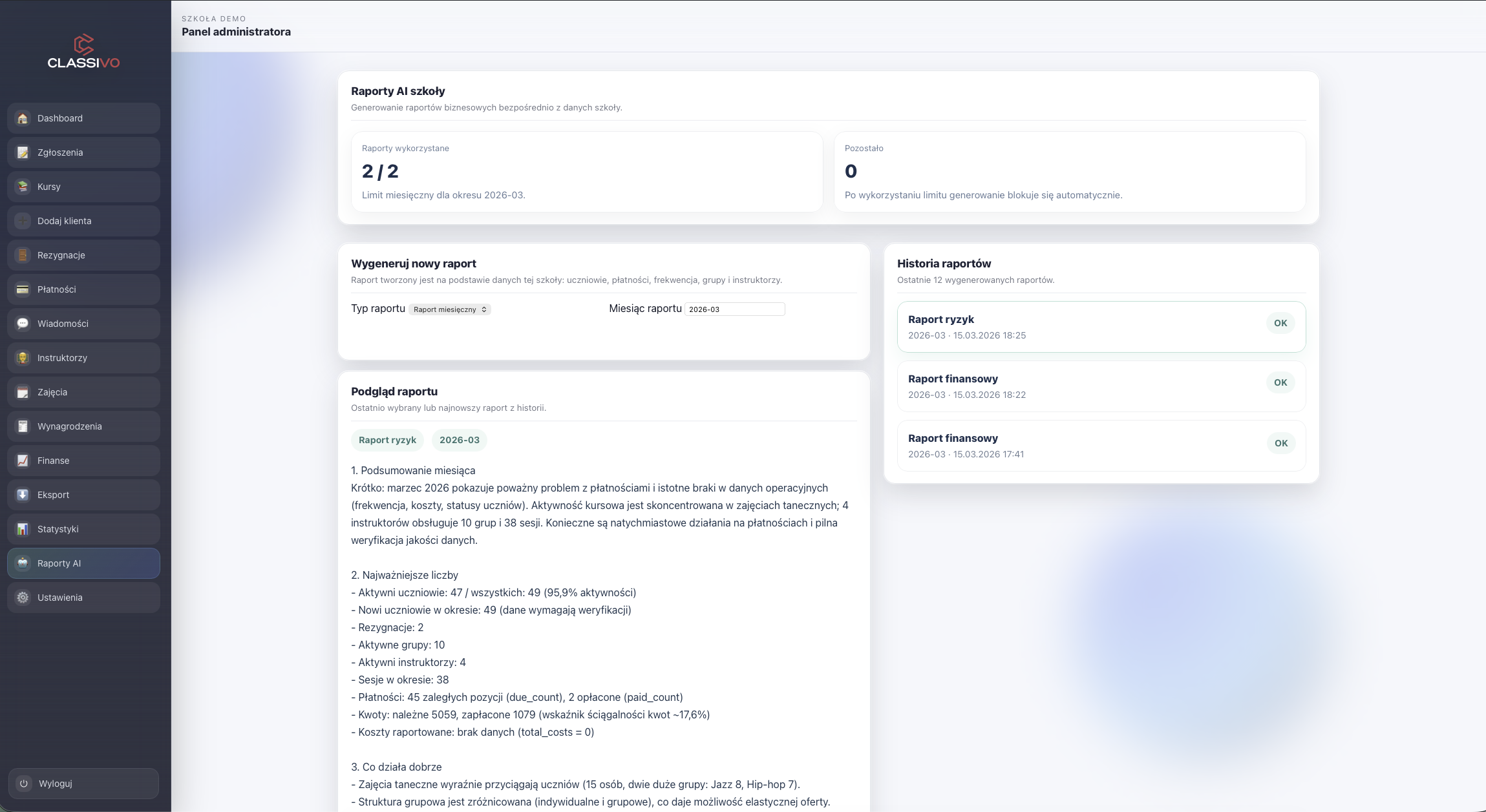The image size is (1486, 812).
Task: Click the Statystyki bar chart icon
Action: coord(23,529)
